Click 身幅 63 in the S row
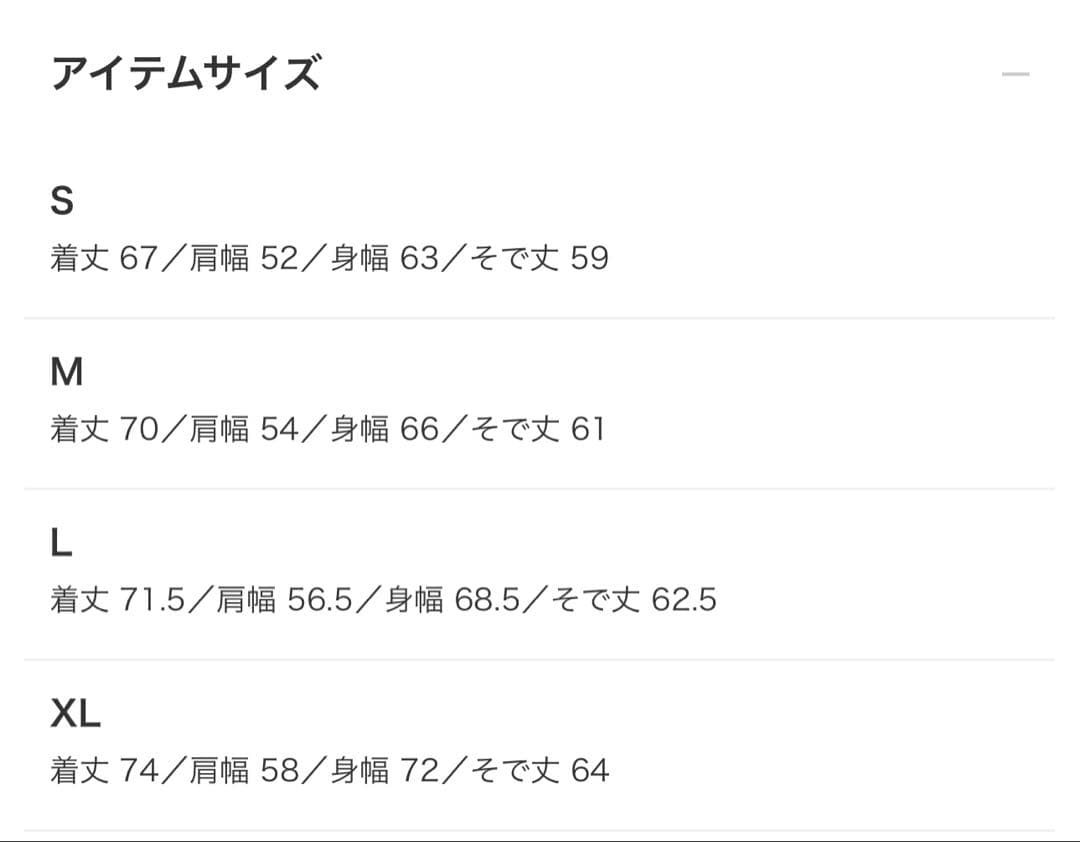This screenshot has height=842, width=1080. (x=384, y=259)
